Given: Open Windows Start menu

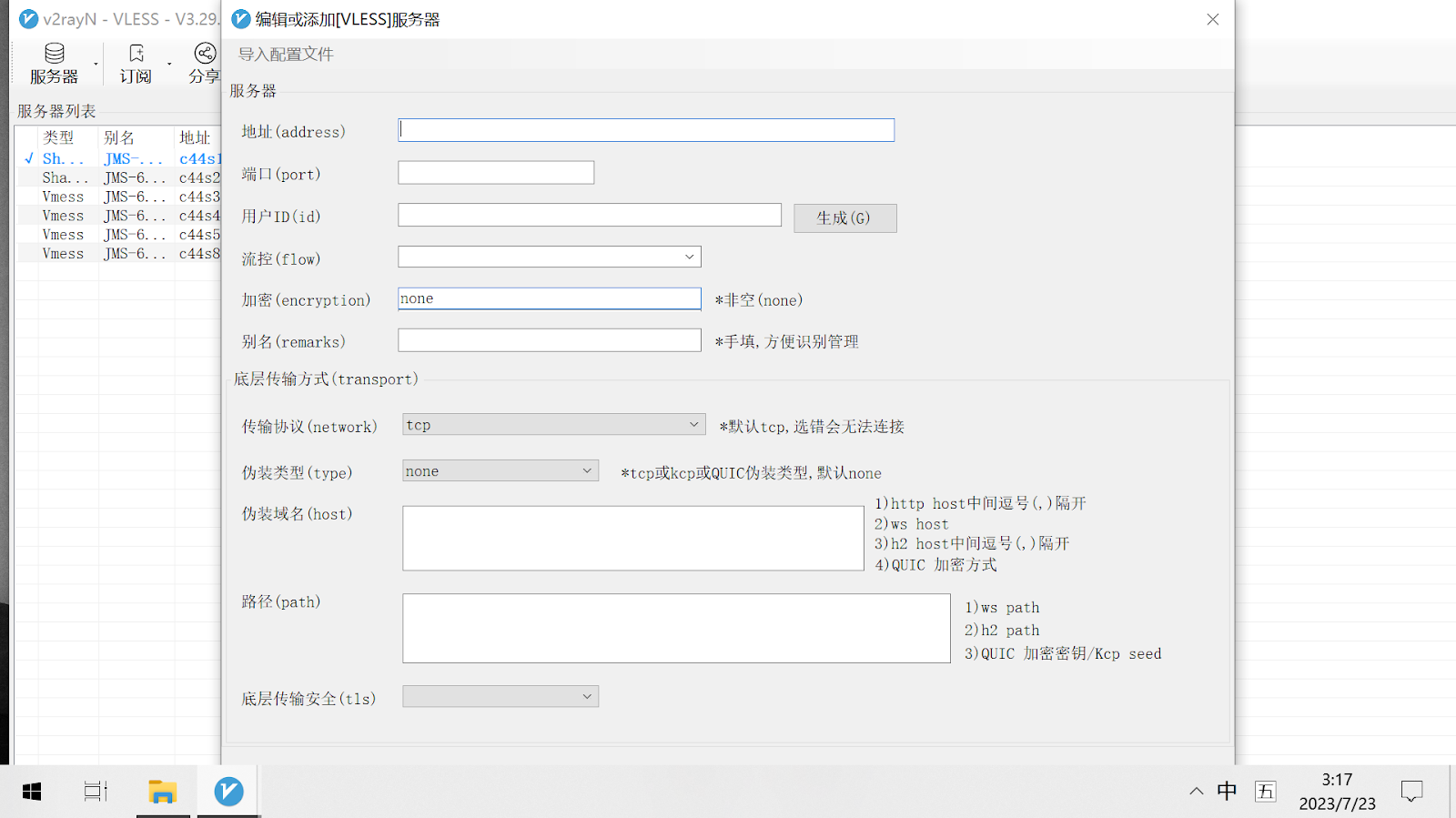Looking at the screenshot, I should (x=32, y=792).
